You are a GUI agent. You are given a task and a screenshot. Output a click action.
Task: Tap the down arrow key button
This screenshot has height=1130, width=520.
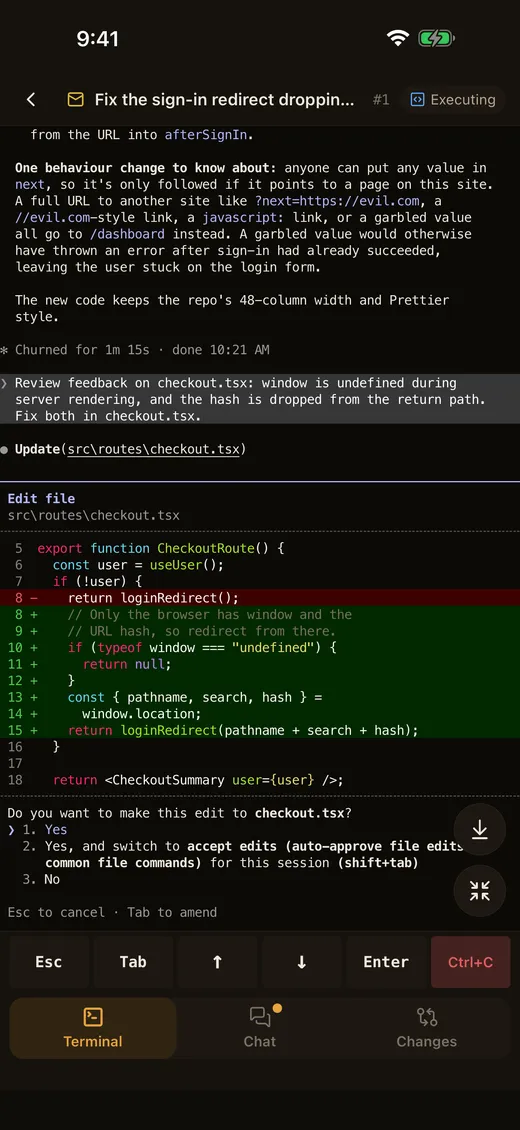coord(302,961)
